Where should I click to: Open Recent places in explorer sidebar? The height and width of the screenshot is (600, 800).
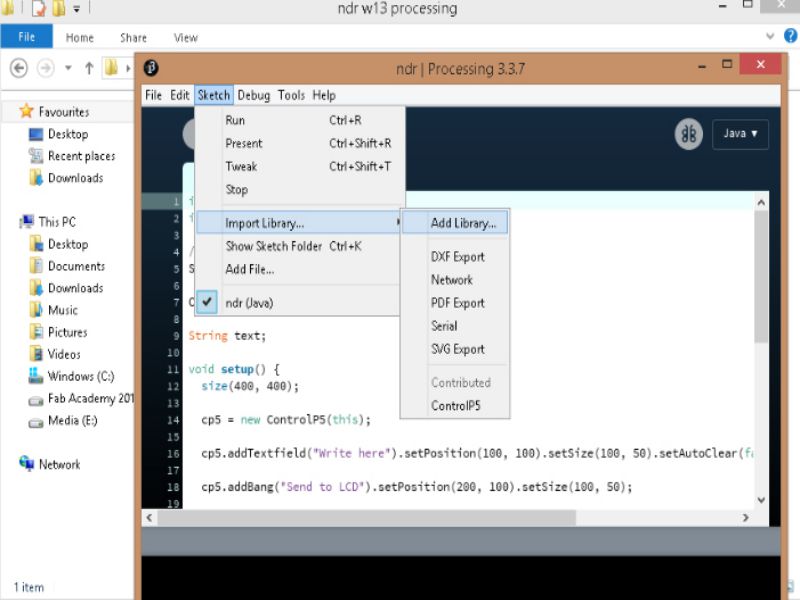pyautogui.click(x=72, y=156)
